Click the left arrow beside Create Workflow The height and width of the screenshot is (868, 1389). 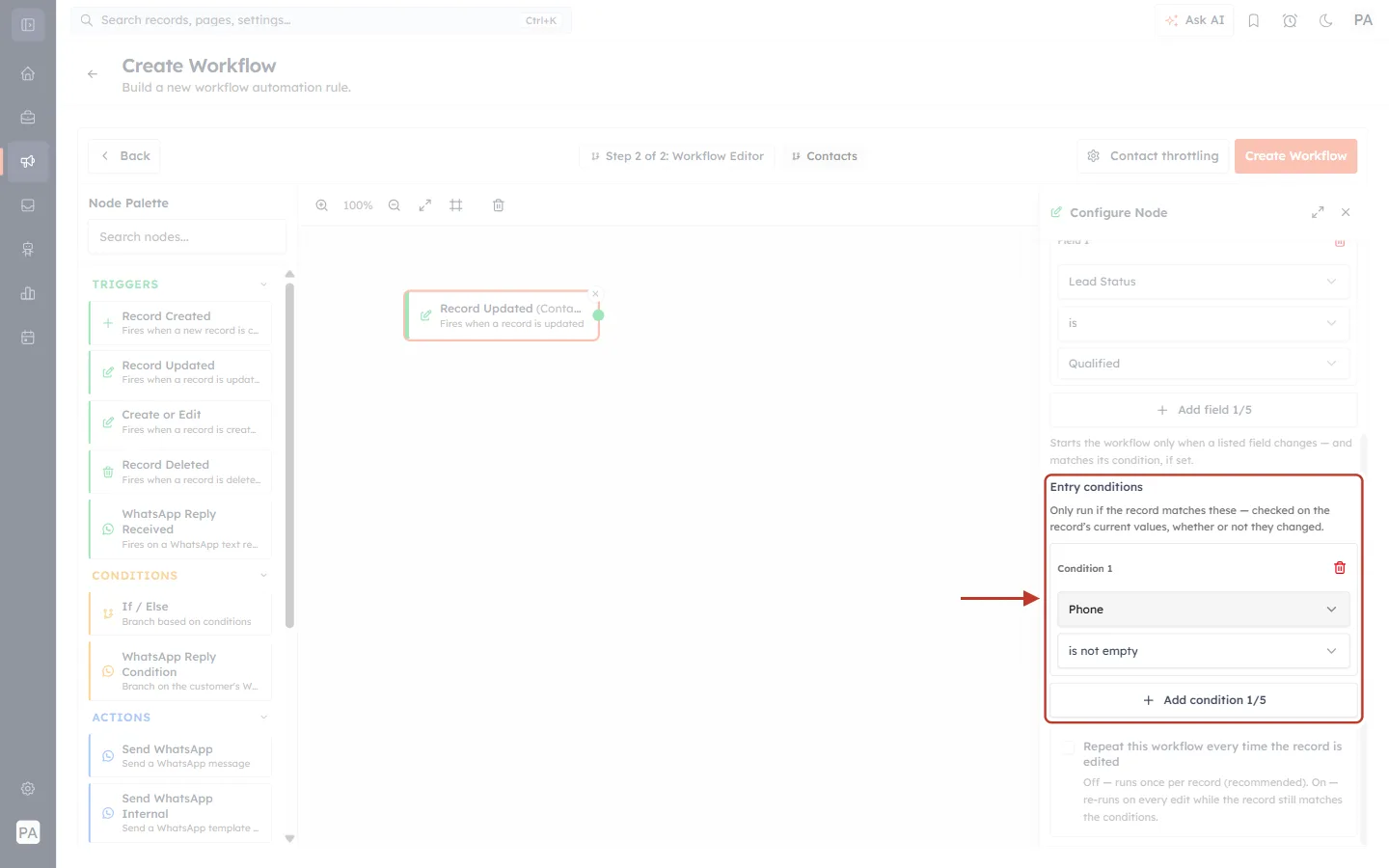click(x=93, y=74)
